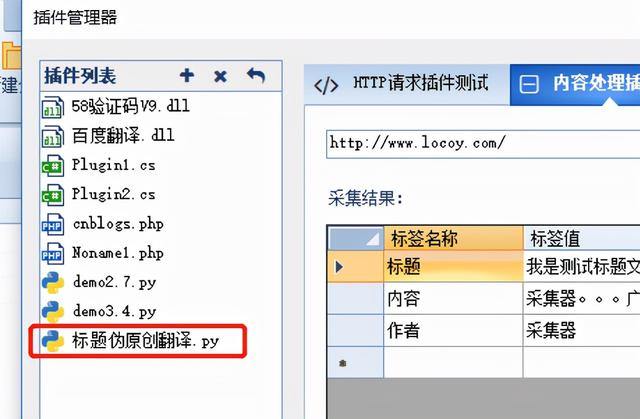
Task: Click the Python icon beside demo2.7.py
Action: click(53, 282)
